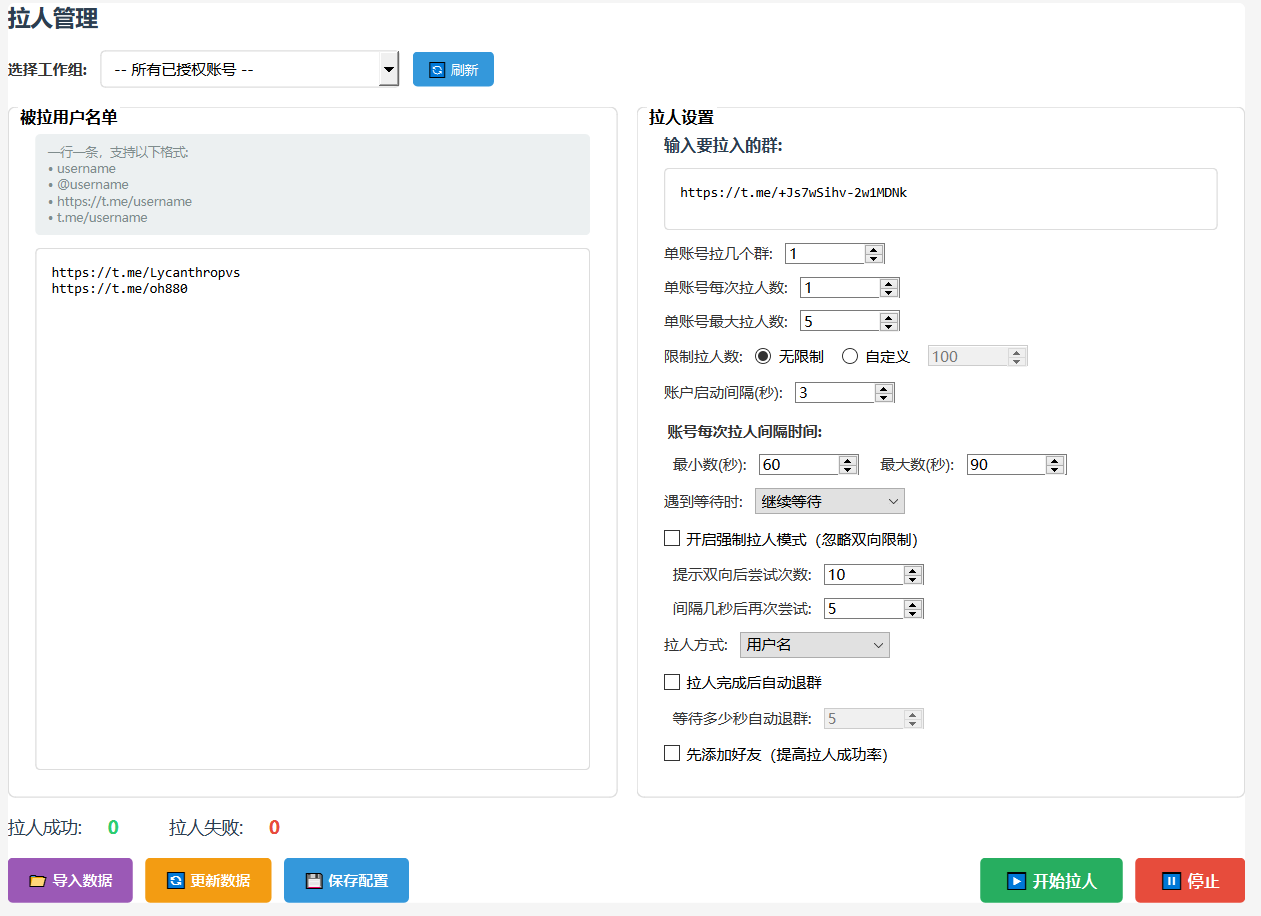Open the 拉人方式 dropdown
1261x916 pixels.
[x=814, y=645]
